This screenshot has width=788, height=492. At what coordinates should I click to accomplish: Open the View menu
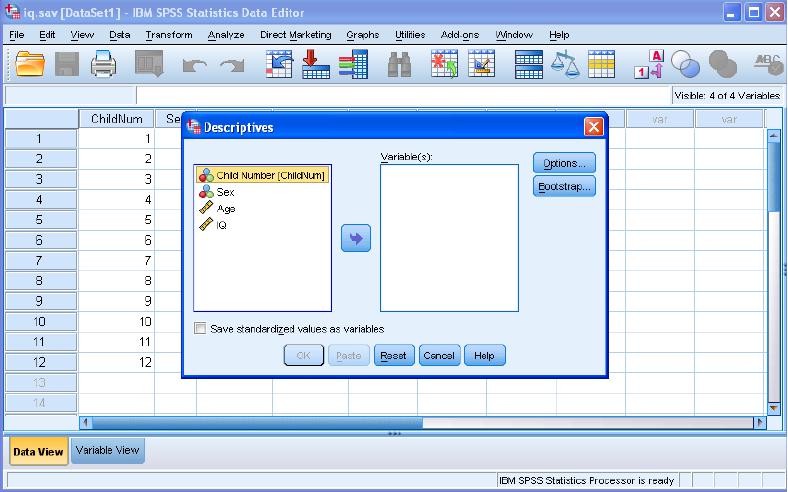coord(82,35)
